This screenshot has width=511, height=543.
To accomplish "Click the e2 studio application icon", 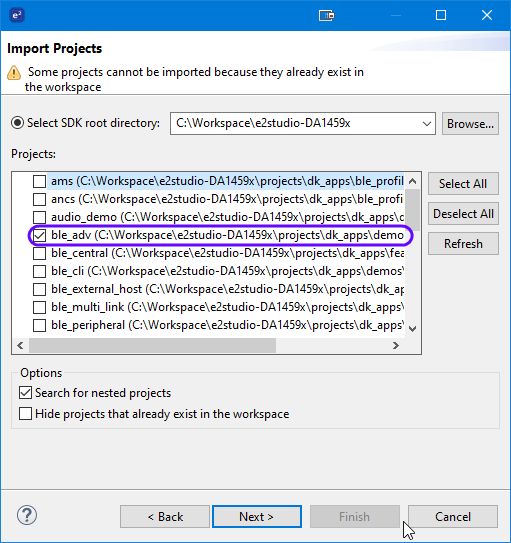I will (17, 15).
